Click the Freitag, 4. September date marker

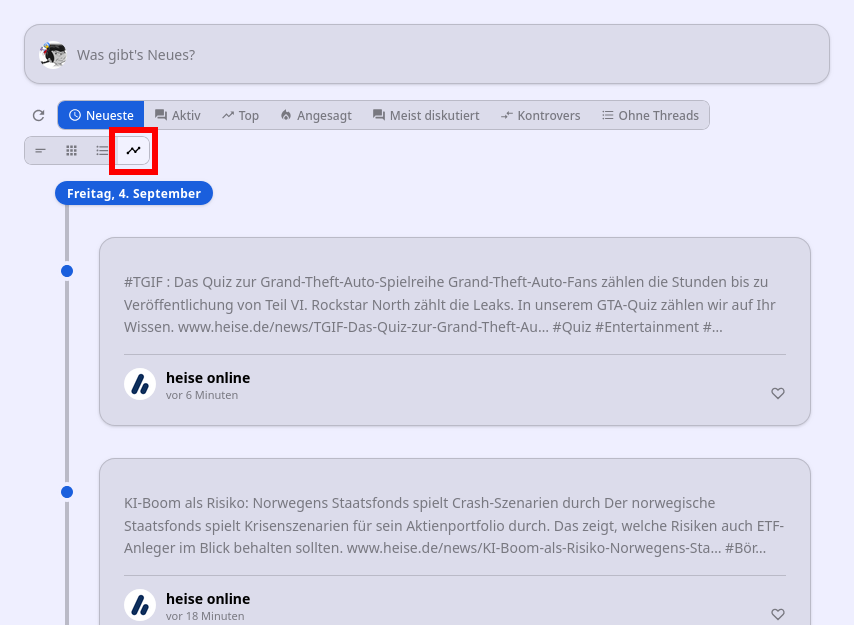(134, 193)
